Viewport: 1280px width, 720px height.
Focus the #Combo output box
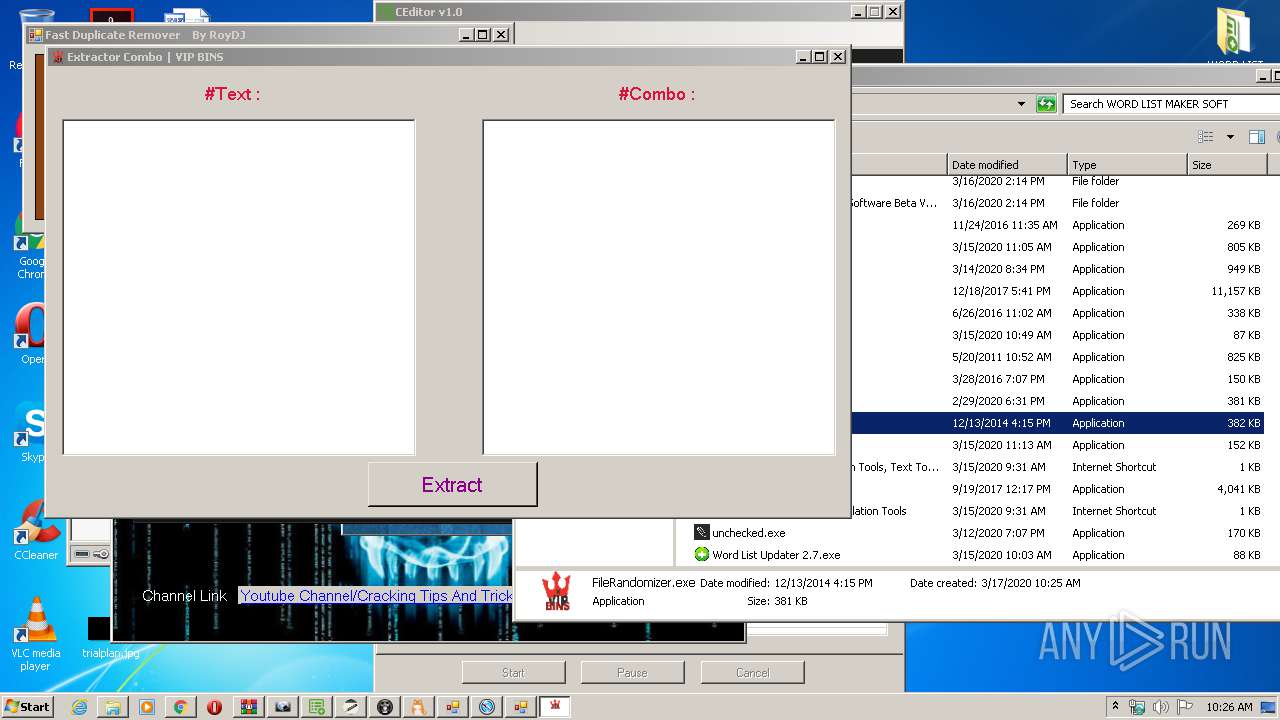pyautogui.click(x=659, y=287)
